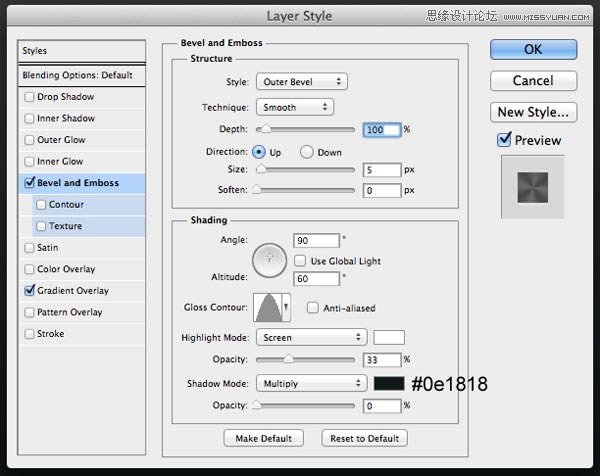Viewport: 600px width, 476px height.
Task: Click the Highlight Opacity slider handle
Action: (x=288, y=360)
